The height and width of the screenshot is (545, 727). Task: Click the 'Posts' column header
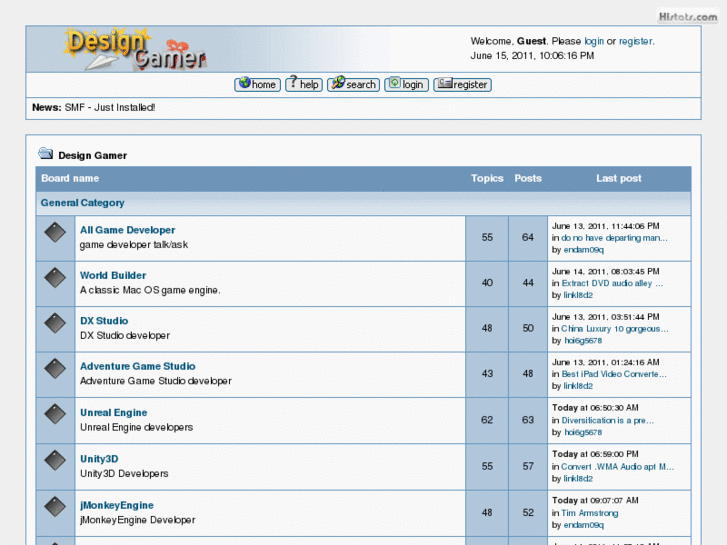528,179
